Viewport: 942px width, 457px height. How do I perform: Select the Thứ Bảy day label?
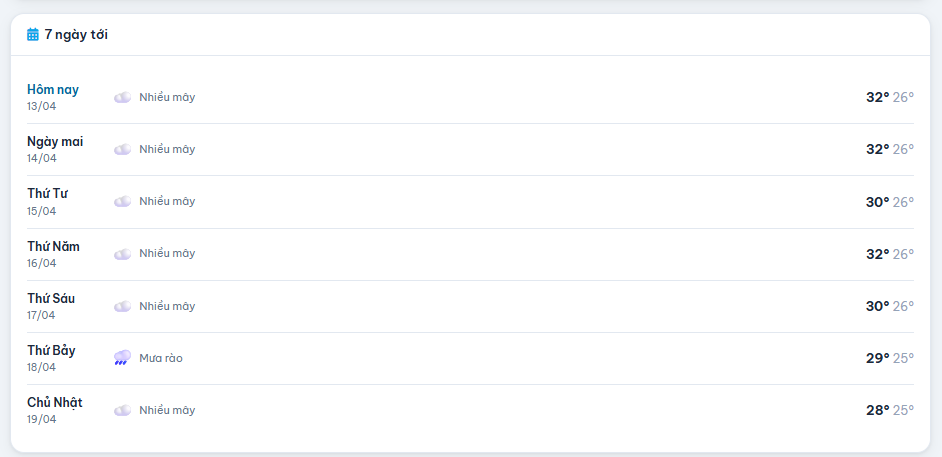click(x=51, y=350)
